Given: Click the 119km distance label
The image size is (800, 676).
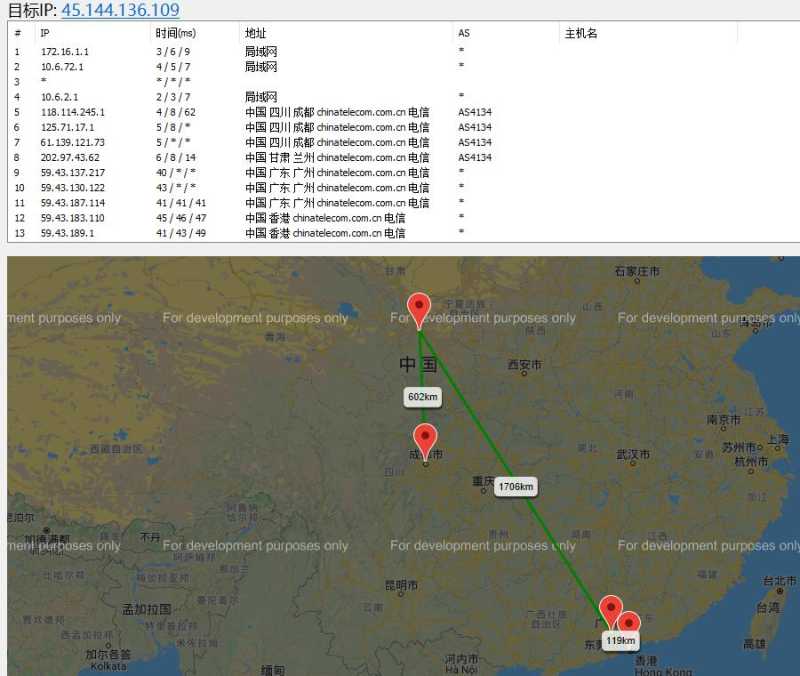Looking at the screenshot, I should coord(620,641).
